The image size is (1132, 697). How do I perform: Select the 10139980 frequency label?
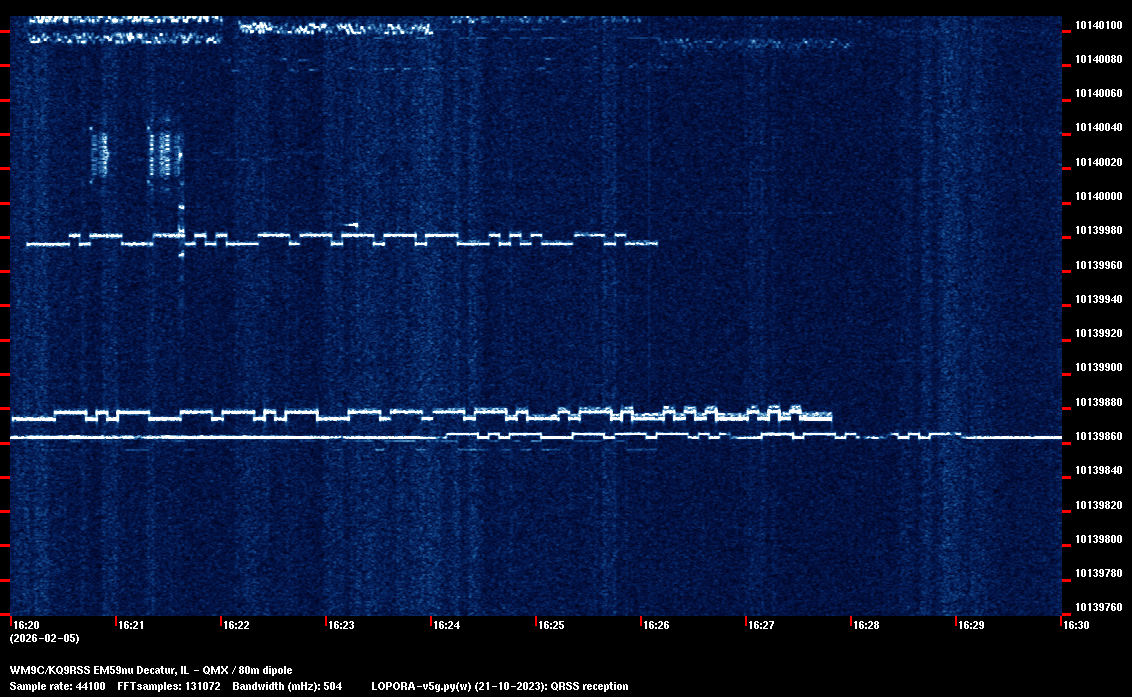coord(1098,231)
